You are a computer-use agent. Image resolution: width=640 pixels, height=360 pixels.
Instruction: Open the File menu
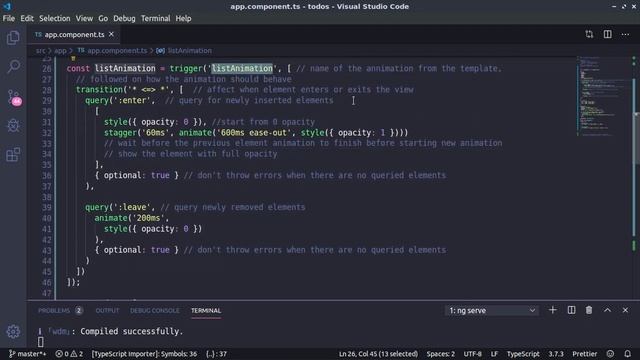tap(9, 18)
